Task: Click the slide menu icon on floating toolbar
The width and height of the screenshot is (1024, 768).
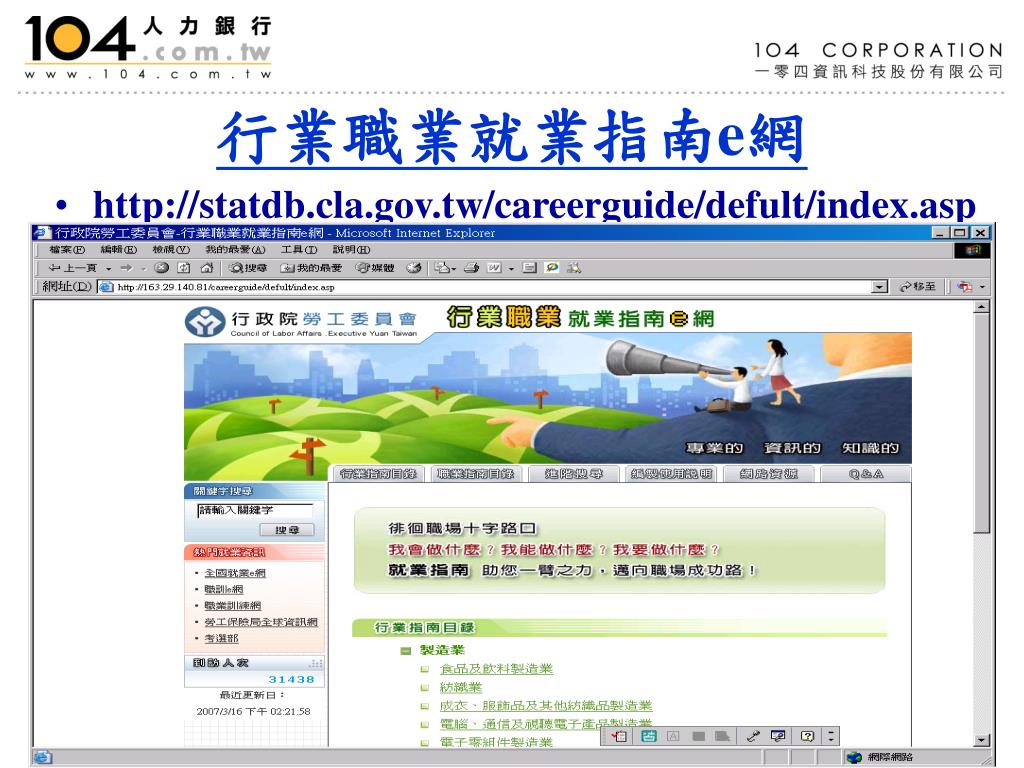Action: (619, 736)
